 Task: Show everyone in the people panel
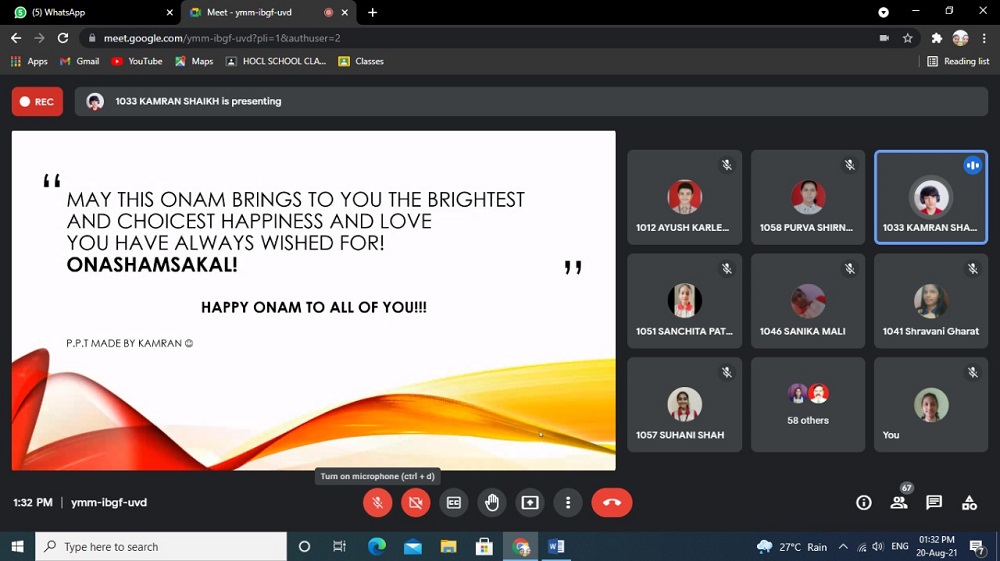(x=899, y=502)
